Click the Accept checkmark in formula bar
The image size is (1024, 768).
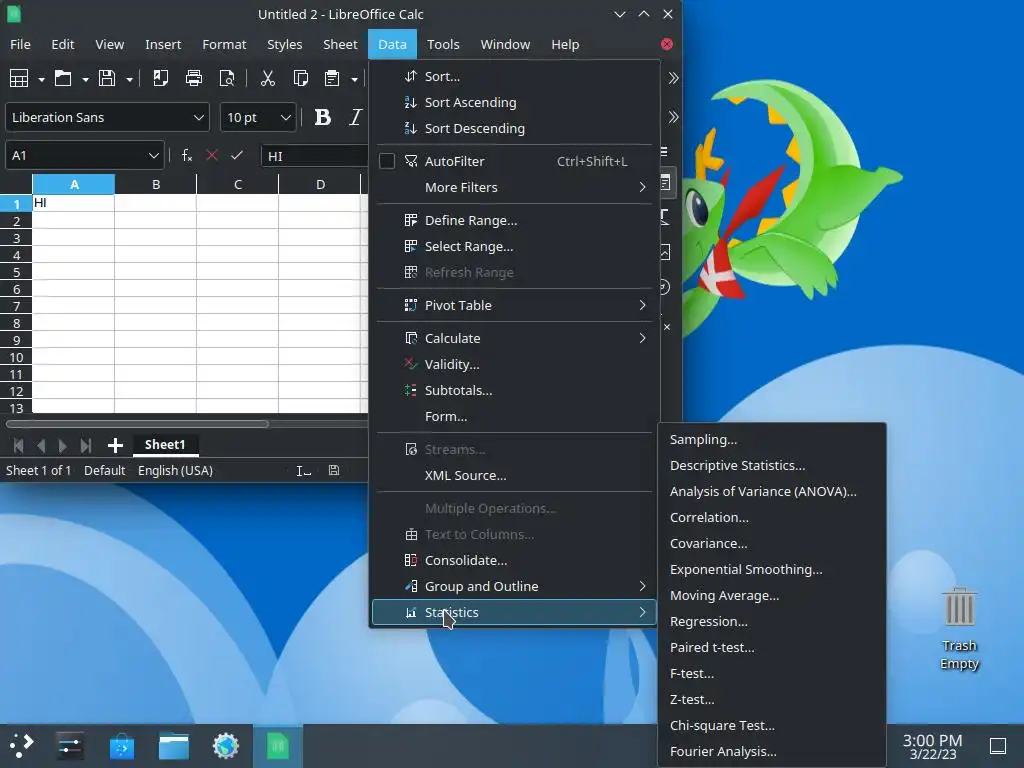click(237, 155)
